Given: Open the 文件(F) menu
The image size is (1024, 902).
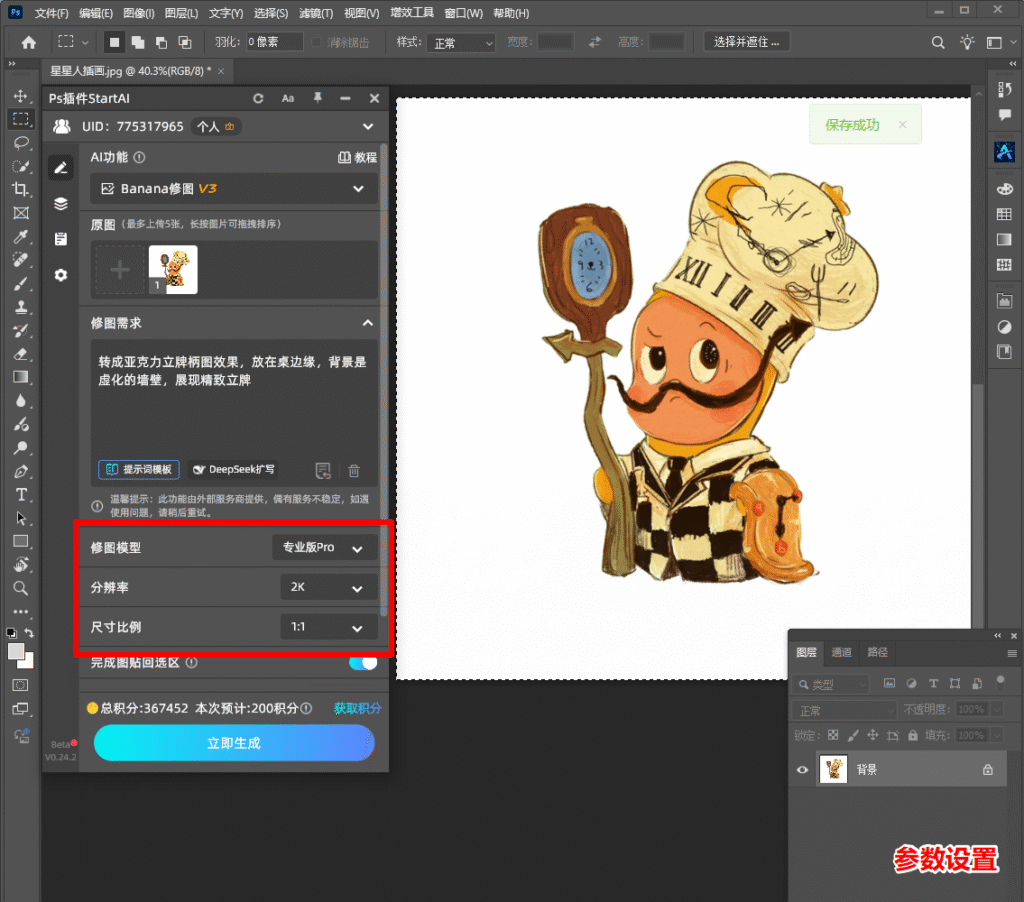Looking at the screenshot, I should pos(51,13).
